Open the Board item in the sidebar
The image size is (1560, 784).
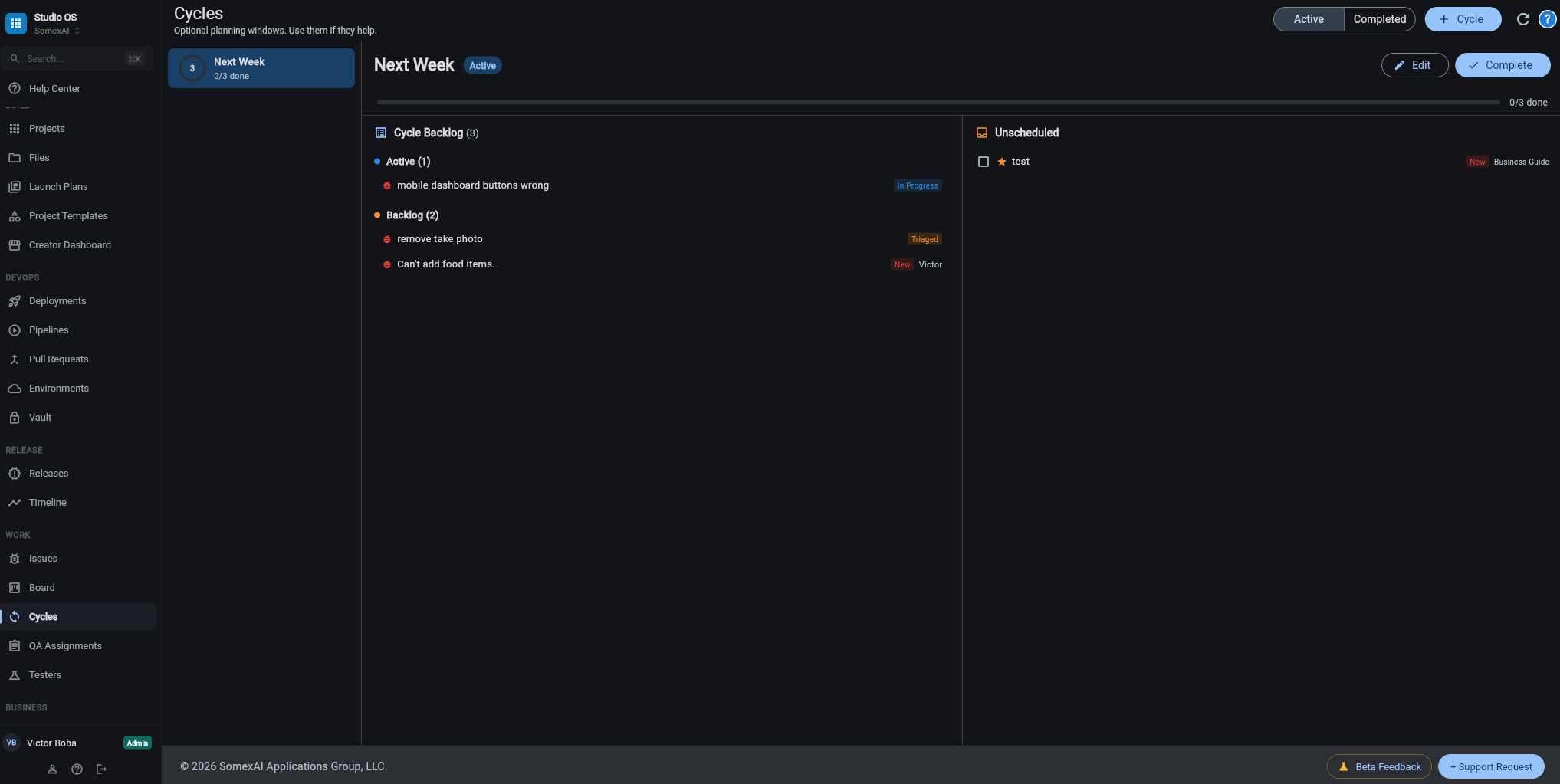[x=42, y=587]
